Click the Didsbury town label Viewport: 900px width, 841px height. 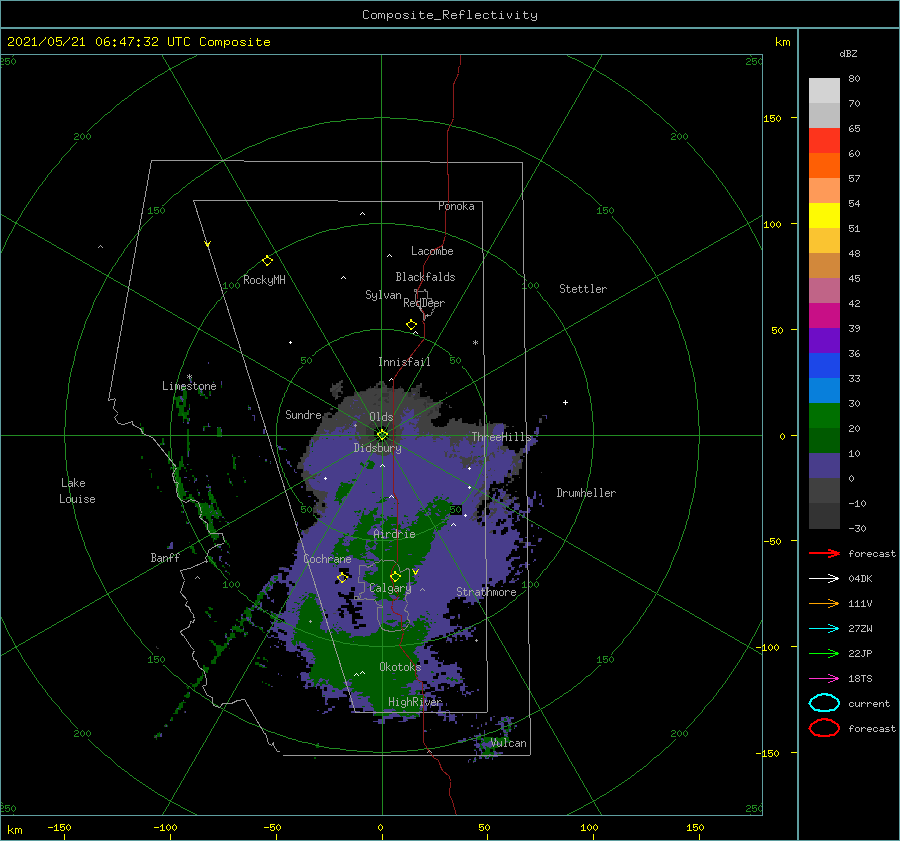tap(377, 448)
